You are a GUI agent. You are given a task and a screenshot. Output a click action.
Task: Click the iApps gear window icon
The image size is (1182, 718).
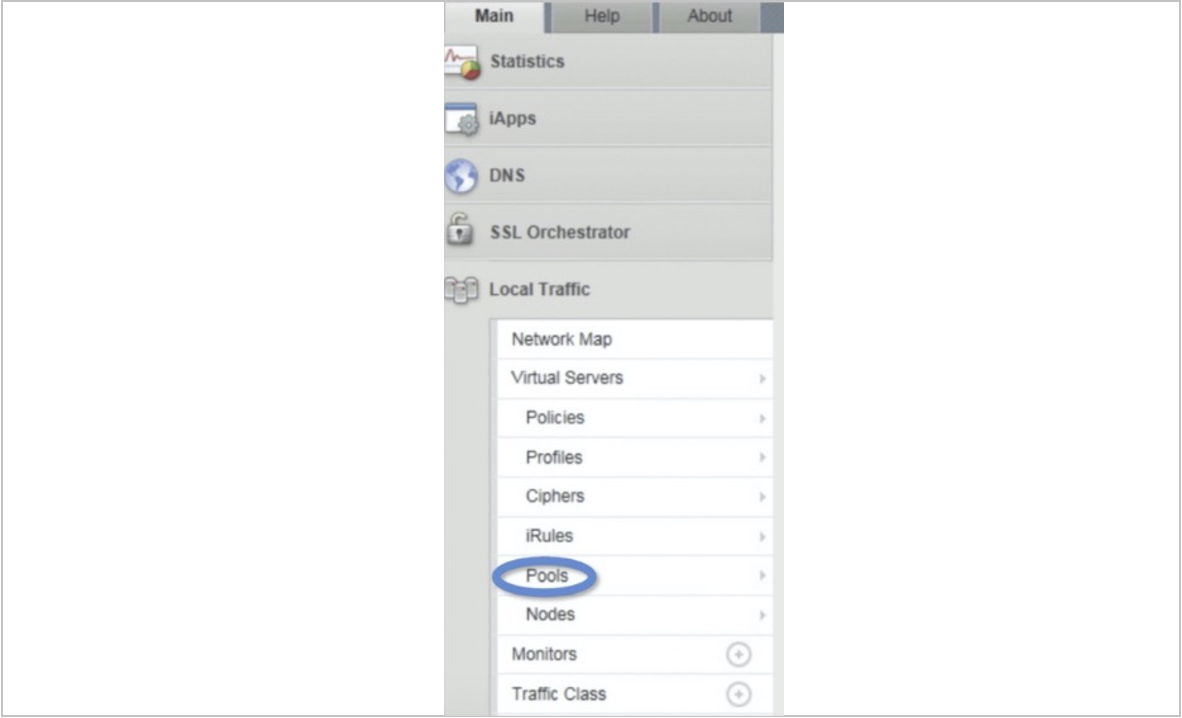461,119
